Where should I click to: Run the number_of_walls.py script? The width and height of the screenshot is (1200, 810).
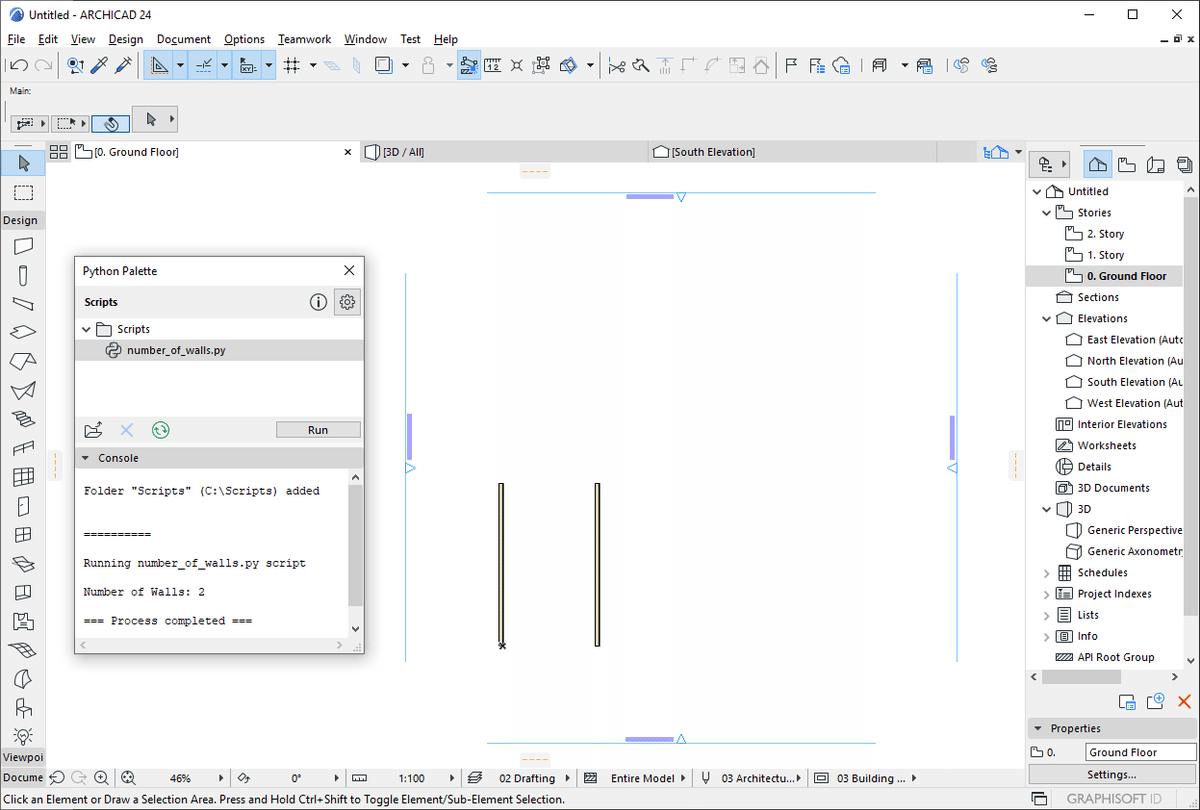[x=318, y=429]
